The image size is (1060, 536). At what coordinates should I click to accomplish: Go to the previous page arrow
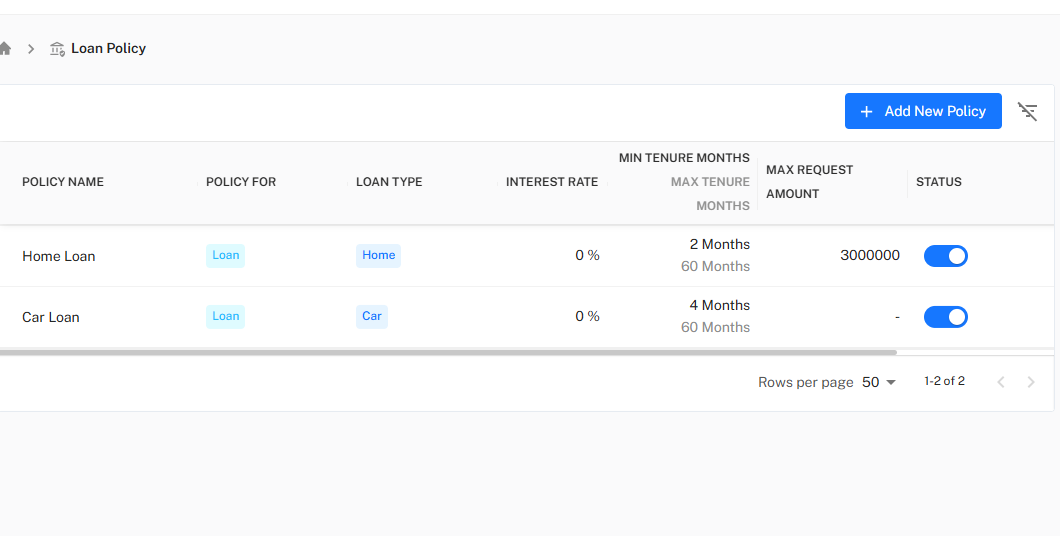tap(1000, 382)
